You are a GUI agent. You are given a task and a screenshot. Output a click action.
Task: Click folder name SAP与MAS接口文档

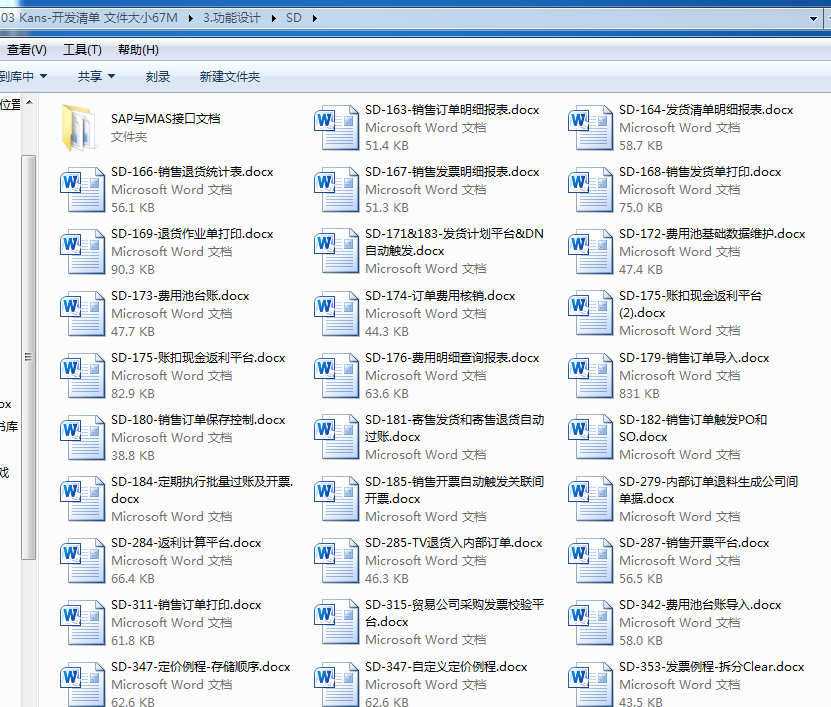pos(165,119)
